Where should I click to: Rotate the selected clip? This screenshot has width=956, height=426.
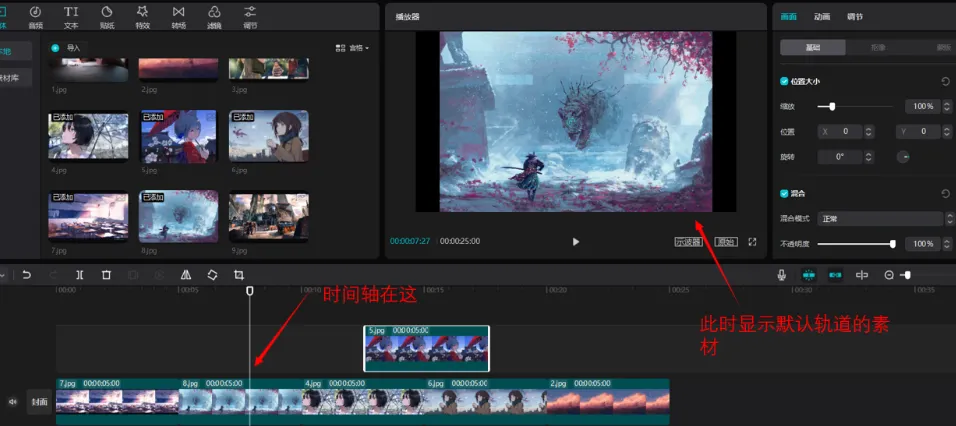click(x=212, y=275)
